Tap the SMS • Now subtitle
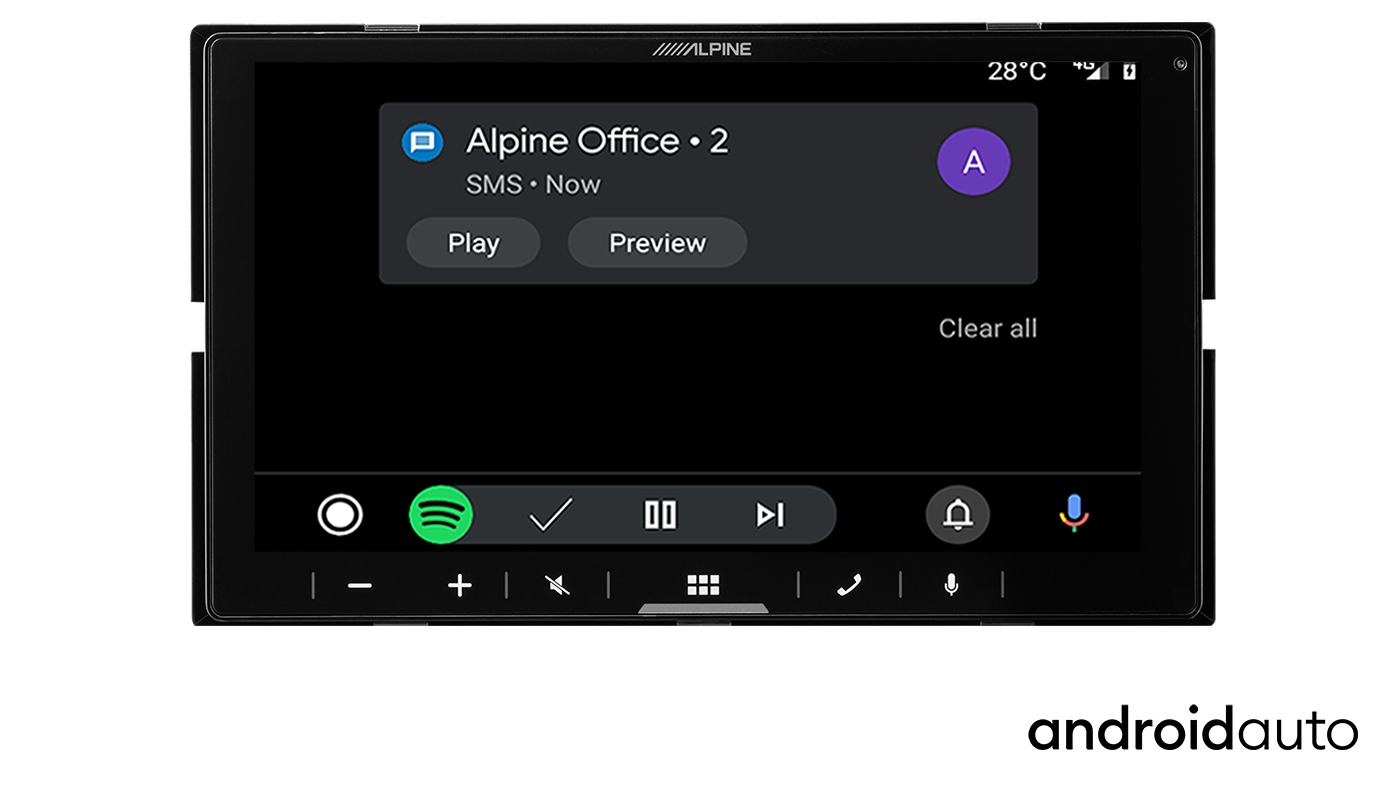1400x810 pixels. [x=533, y=184]
